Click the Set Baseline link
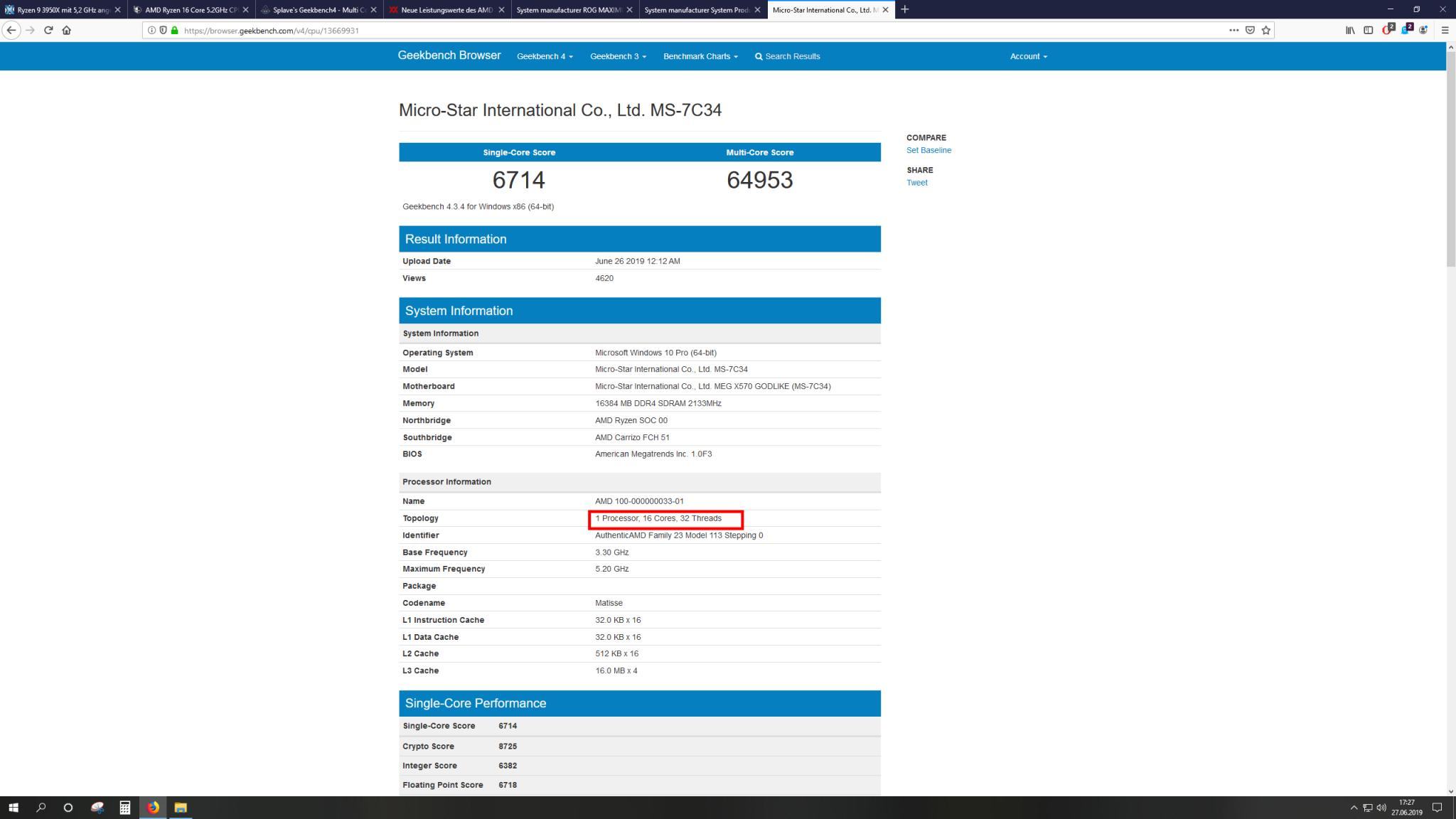 click(928, 150)
